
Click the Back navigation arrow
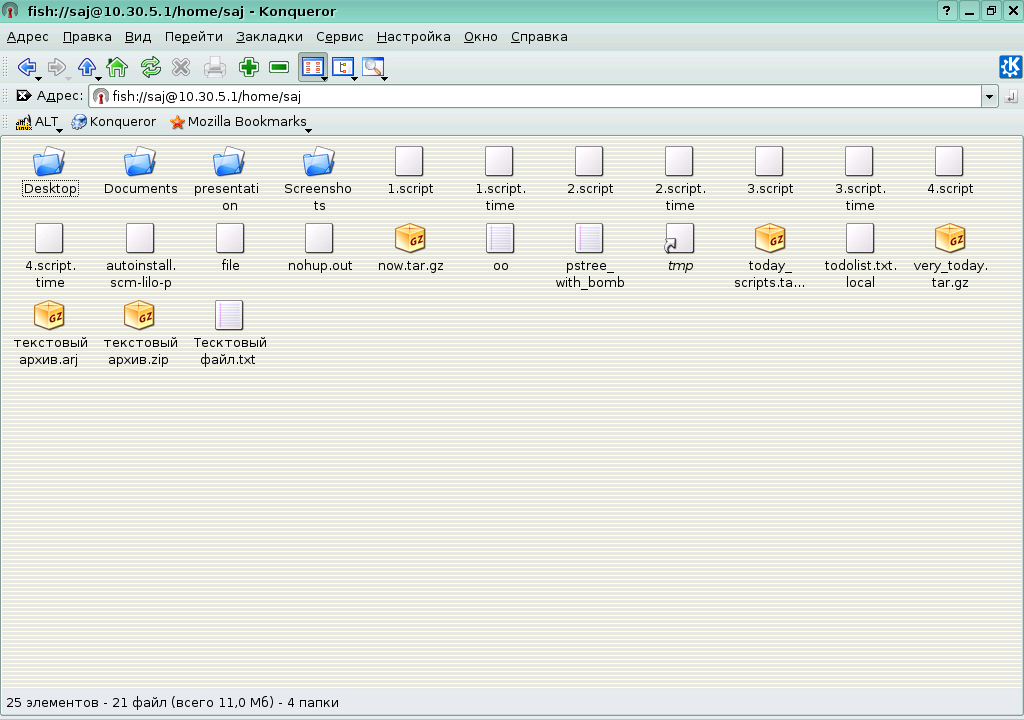(x=26, y=67)
